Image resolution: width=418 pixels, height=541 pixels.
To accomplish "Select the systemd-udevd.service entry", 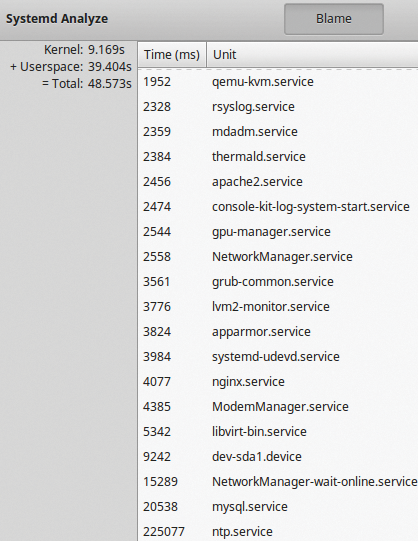I will pyautogui.click(x=278, y=357).
